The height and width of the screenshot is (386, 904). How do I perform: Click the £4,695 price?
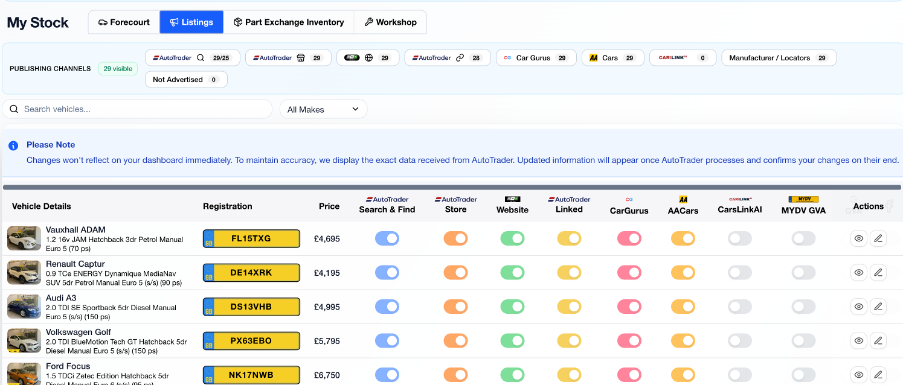[327, 239]
